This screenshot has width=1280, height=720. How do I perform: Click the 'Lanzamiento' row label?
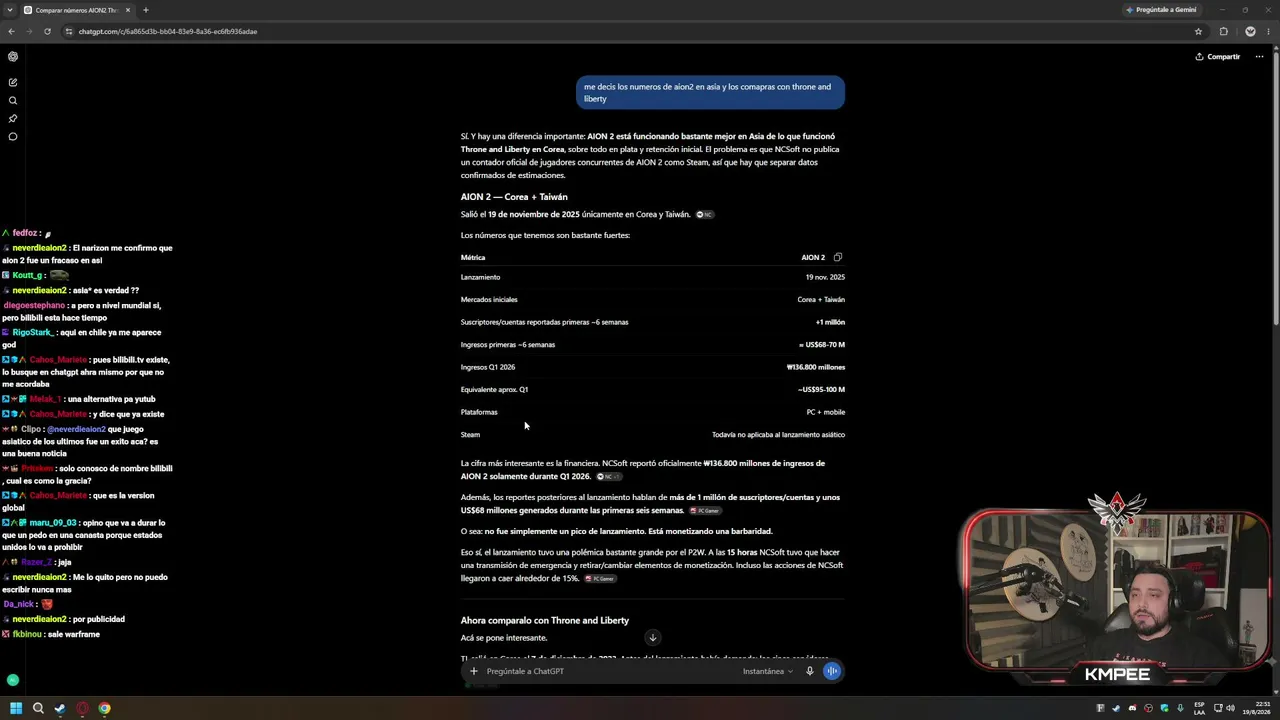480,277
